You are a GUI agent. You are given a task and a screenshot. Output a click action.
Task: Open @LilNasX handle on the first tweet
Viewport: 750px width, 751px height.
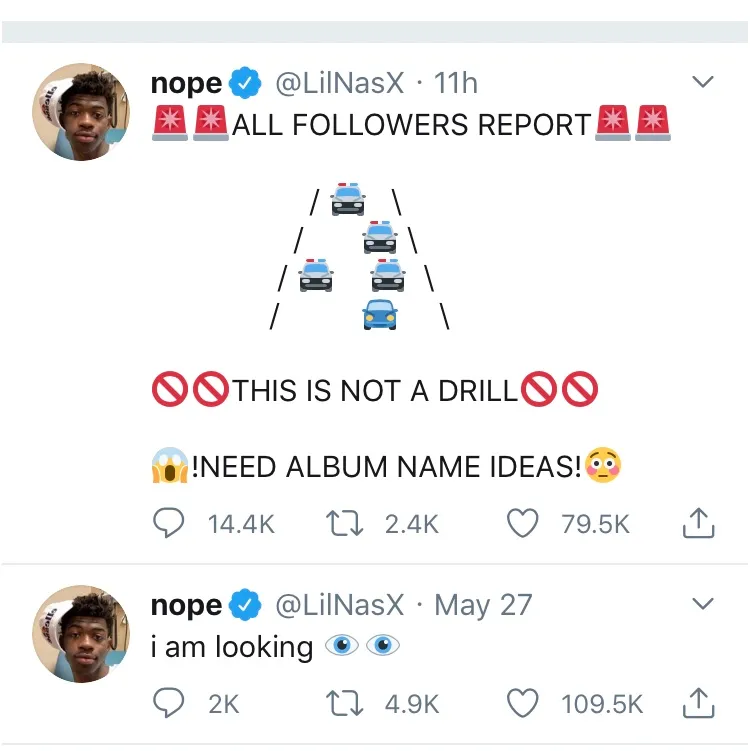point(339,84)
